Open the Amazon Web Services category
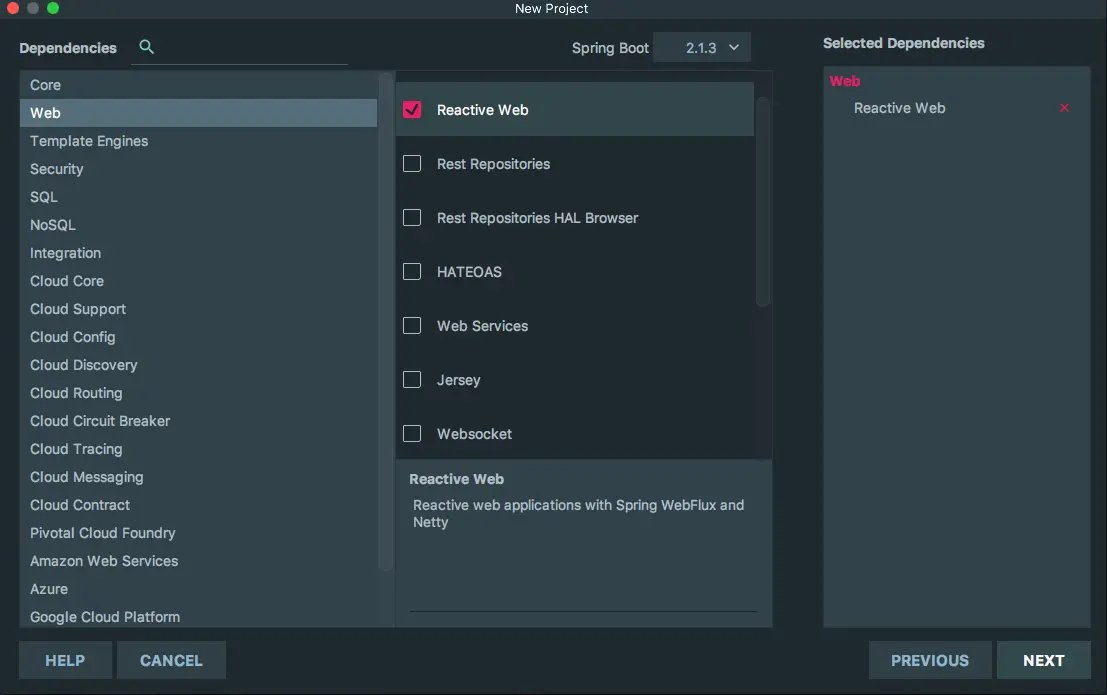The image size is (1107, 695). (x=198, y=561)
